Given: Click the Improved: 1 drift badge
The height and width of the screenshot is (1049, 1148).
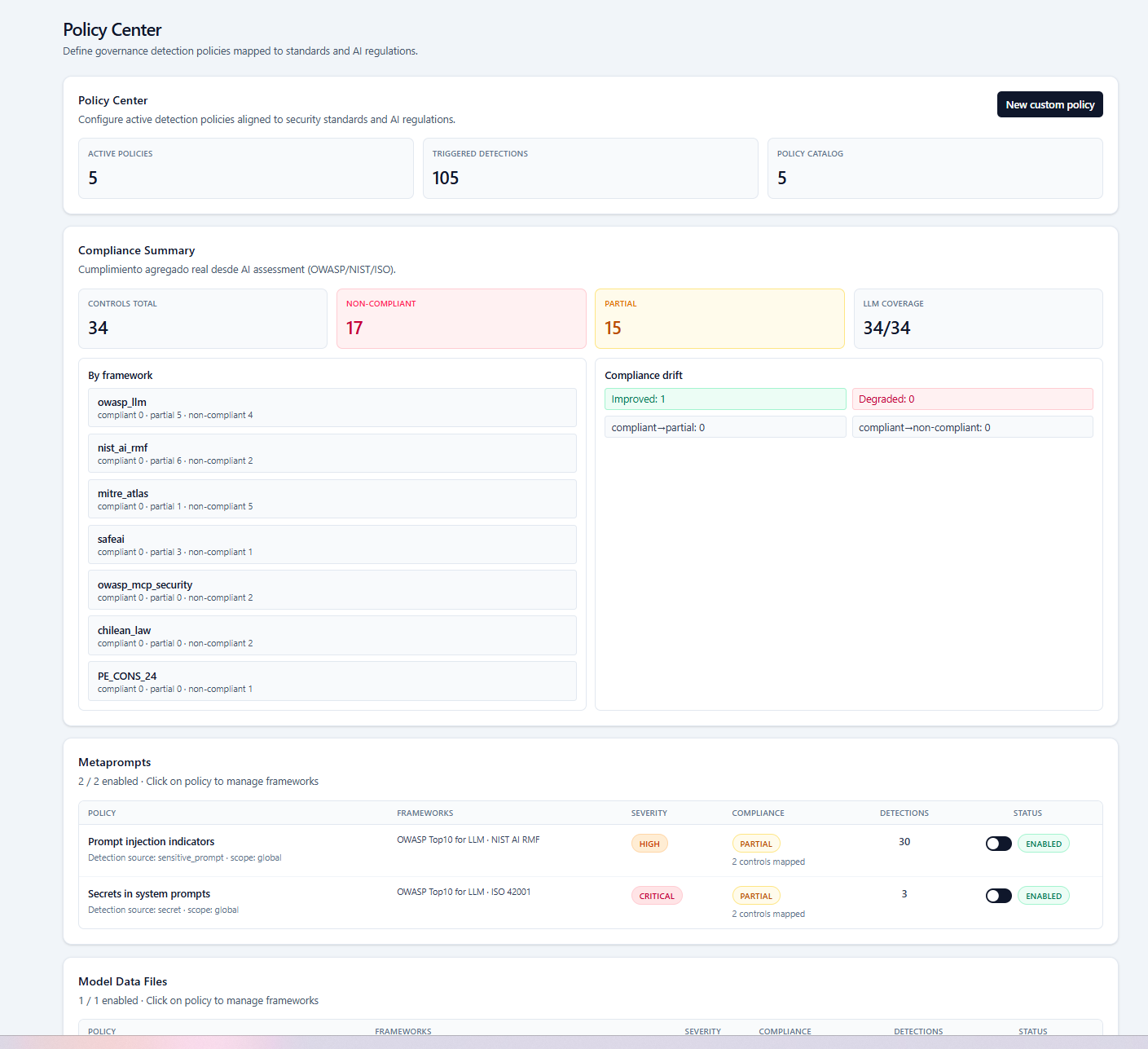Looking at the screenshot, I should [724, 399].
